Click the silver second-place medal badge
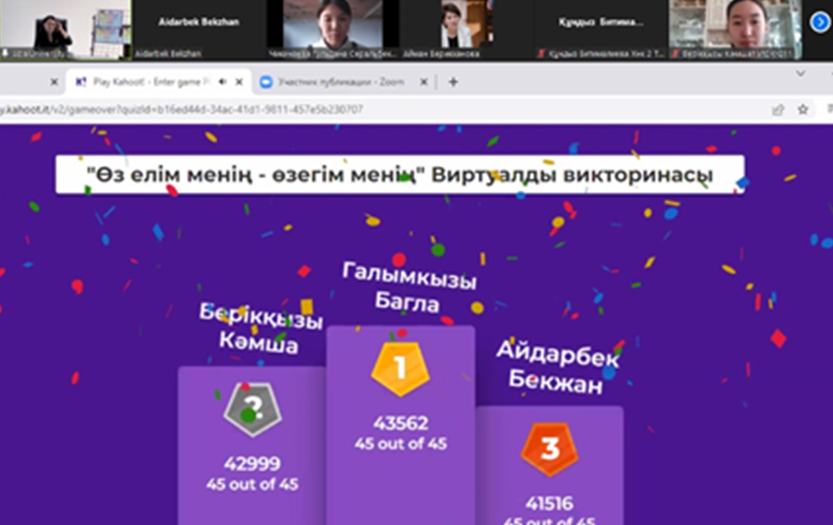The image size is (833, 525). click(x=251, y=409)
